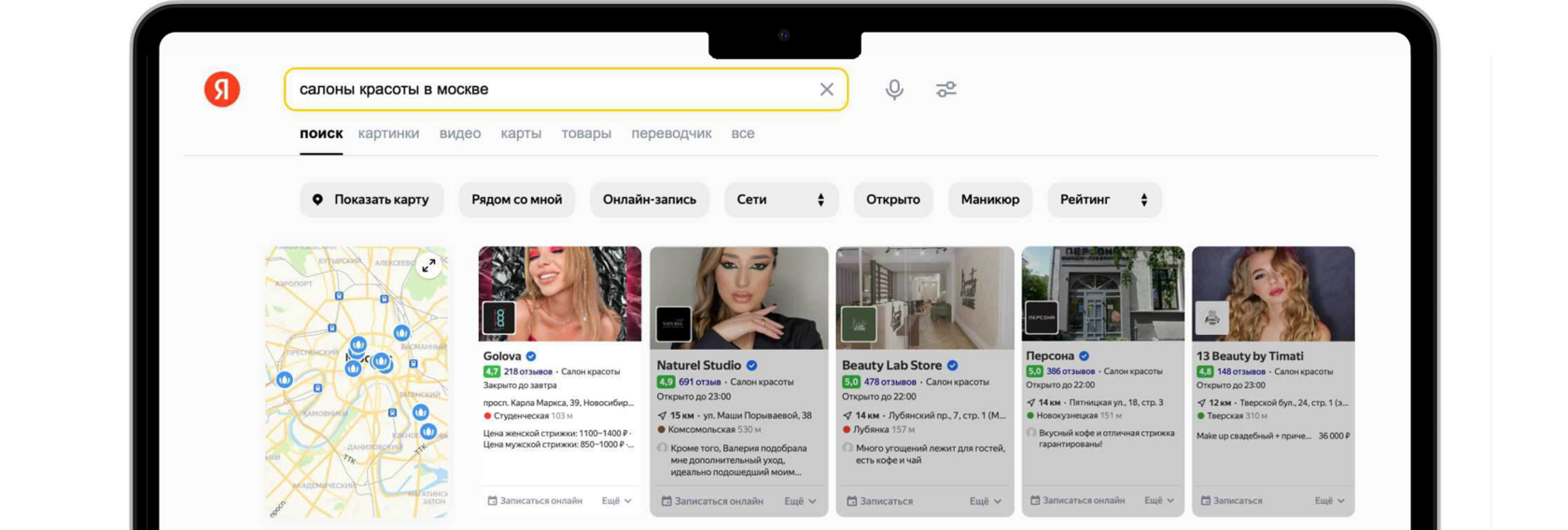Expand the map with the fullscreen arrows icon

[x=428, y=266]
